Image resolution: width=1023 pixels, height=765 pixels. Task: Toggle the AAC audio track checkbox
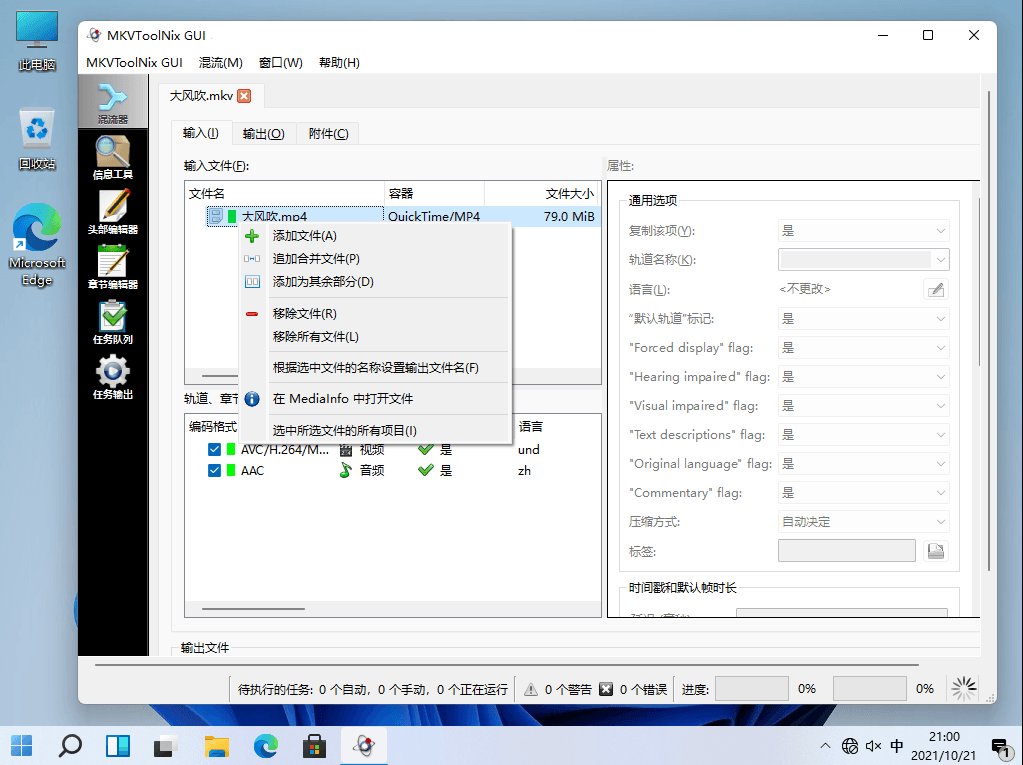tap(214, 470)
